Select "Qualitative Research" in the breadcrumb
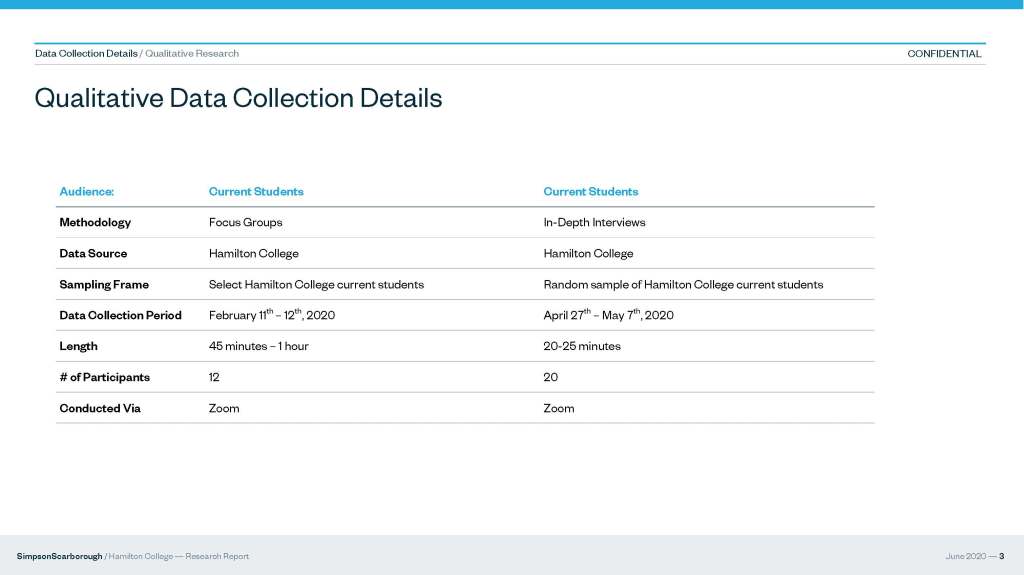This screenshot has width=1024, height=575. click(x=192, y=54)
